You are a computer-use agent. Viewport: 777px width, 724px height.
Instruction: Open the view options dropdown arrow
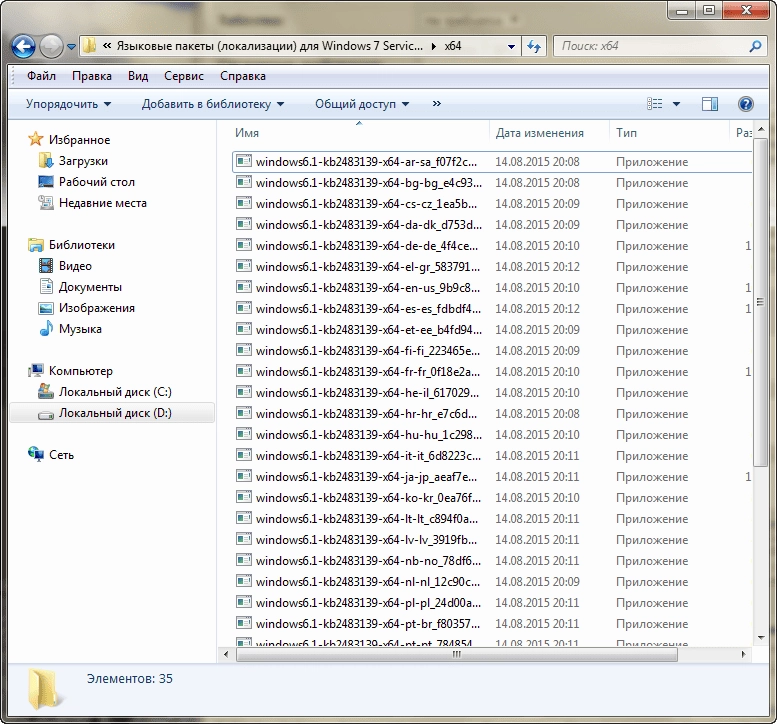(676, 104)
